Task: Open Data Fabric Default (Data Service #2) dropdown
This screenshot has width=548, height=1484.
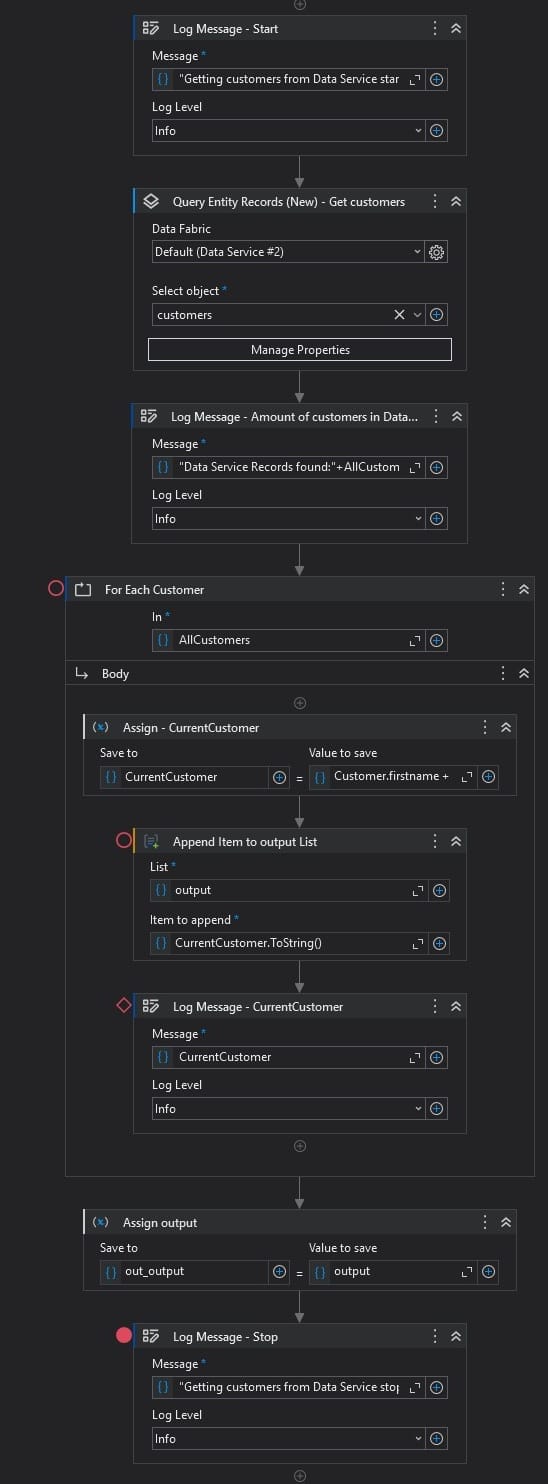Action: tap(288, 253)
